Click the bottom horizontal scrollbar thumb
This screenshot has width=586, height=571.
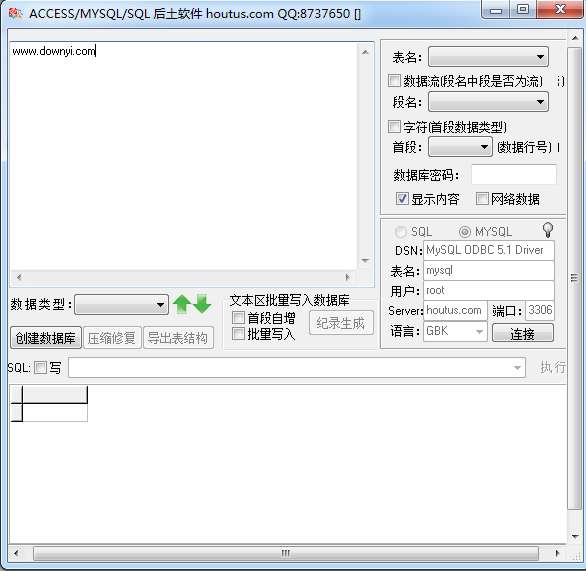286,553
